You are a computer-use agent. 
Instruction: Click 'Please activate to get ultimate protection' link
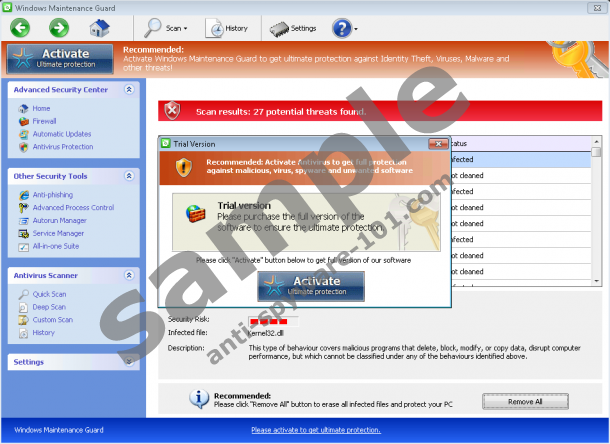(x=315, y=430)
